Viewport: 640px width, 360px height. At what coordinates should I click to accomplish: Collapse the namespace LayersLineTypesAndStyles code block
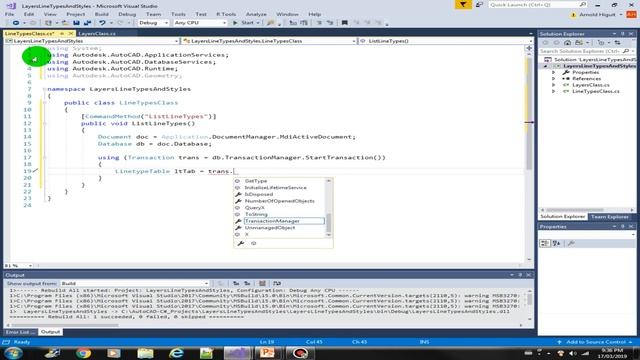click(x=44, y=89)
